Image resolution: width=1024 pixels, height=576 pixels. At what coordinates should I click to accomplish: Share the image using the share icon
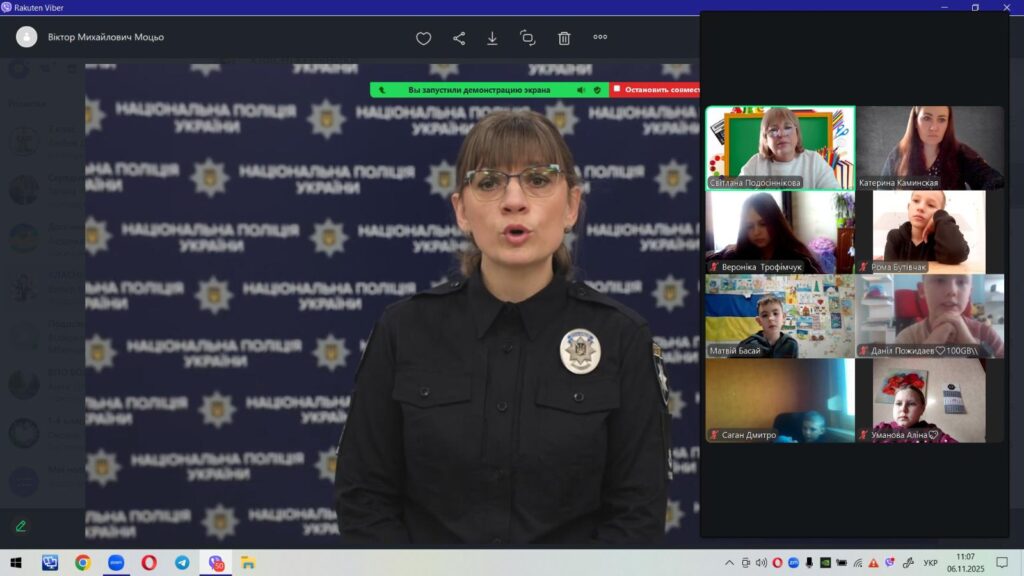(x=459, y=38)
